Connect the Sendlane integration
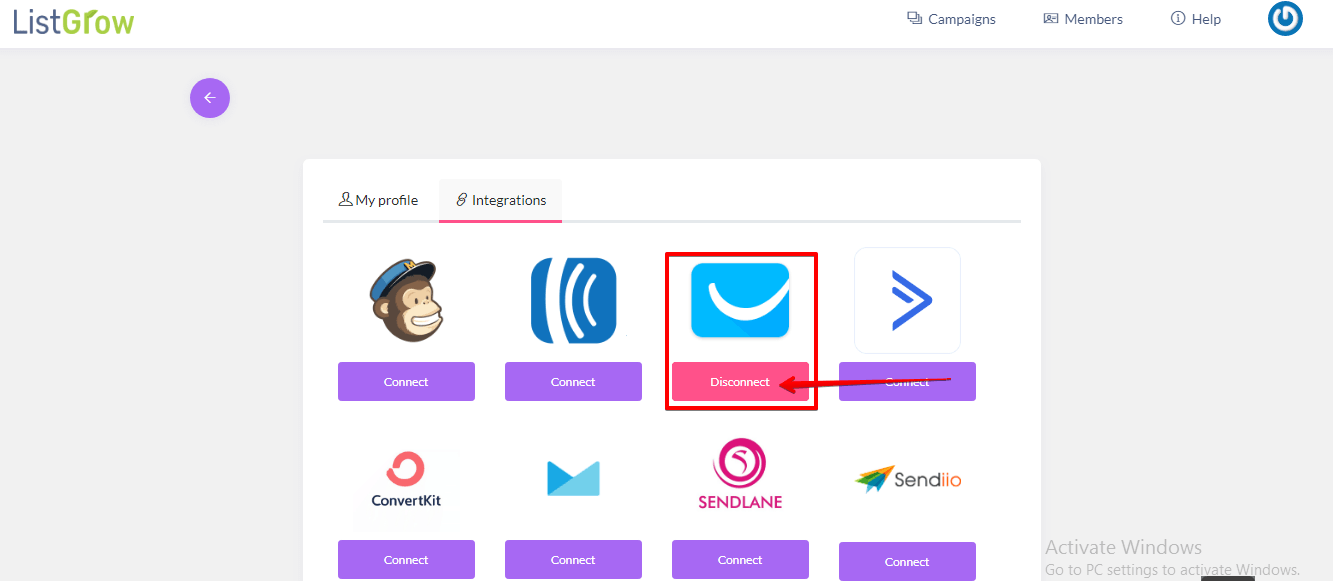1333x581 pixels. pyautogui.click(x=740, y=560)
